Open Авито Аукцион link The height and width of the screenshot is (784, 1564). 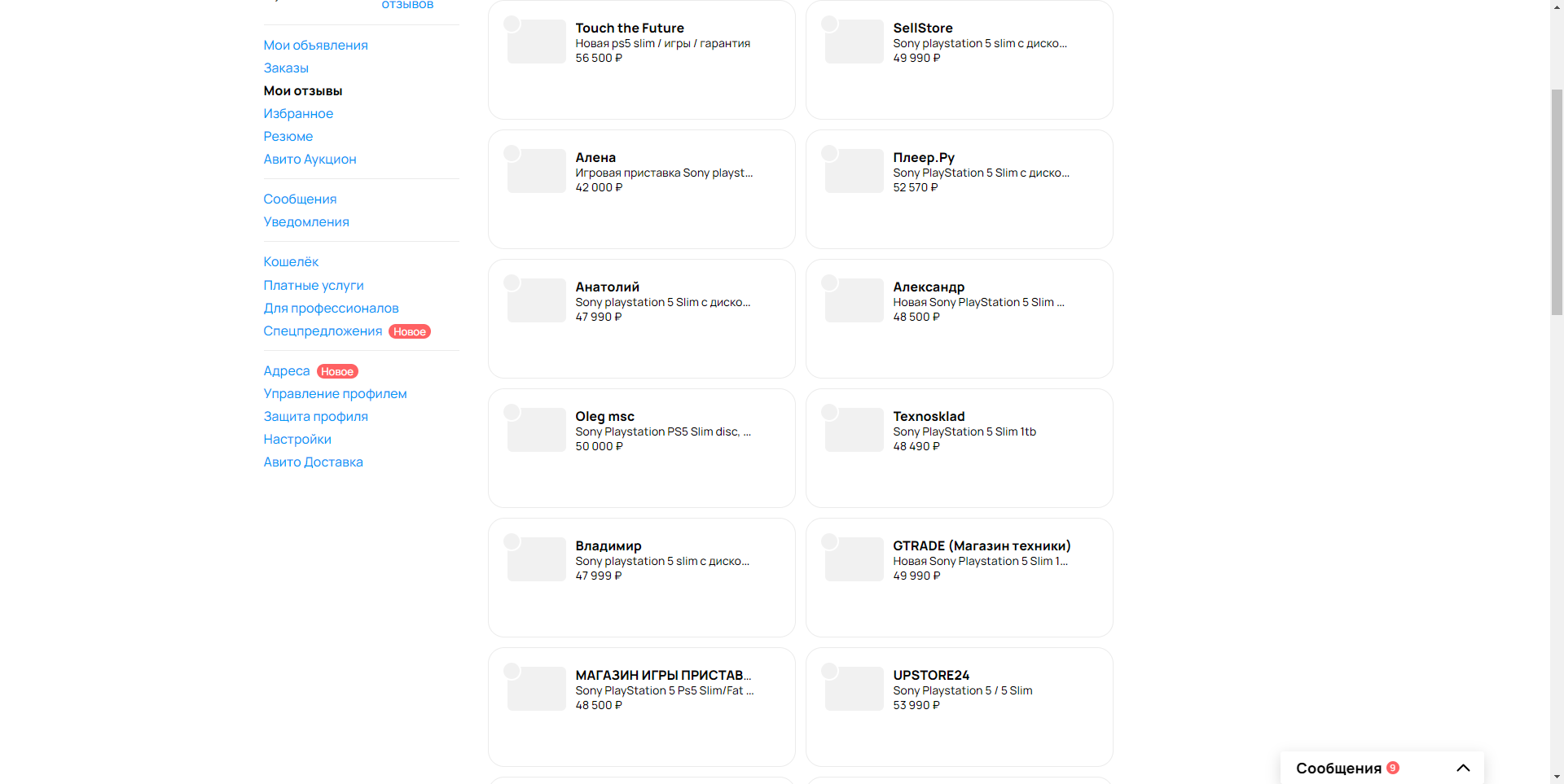310,159
